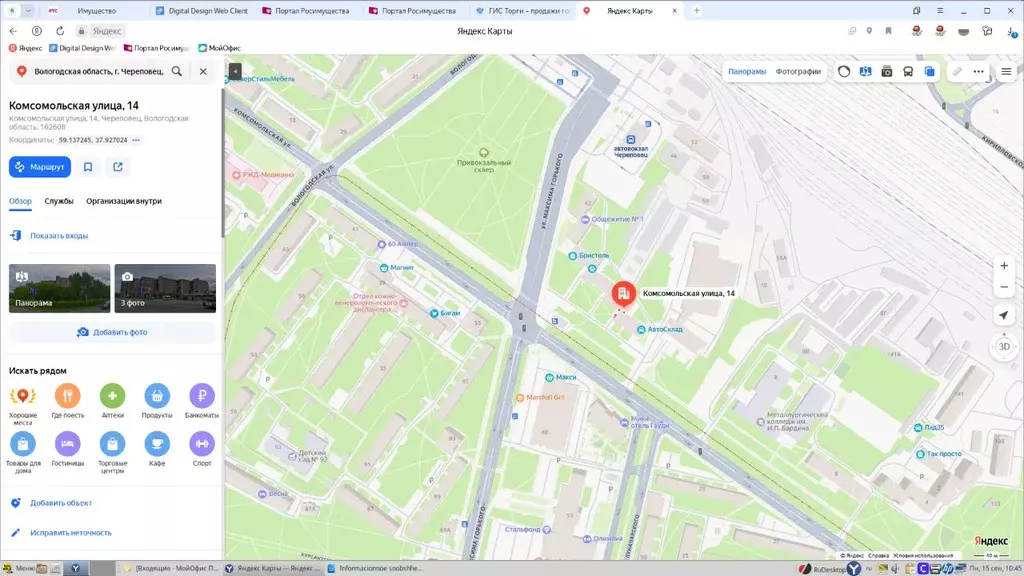1024x576 pixels.
Task: Select Панорамы in map top bar
Action: point(747,71)
